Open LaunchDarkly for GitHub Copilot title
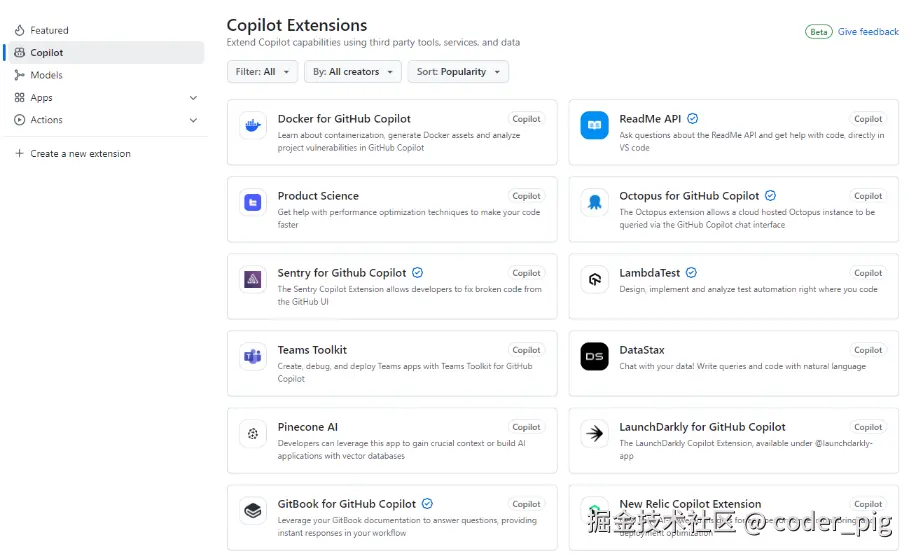Viewport: 909px width, 555px height. [702, 427]
